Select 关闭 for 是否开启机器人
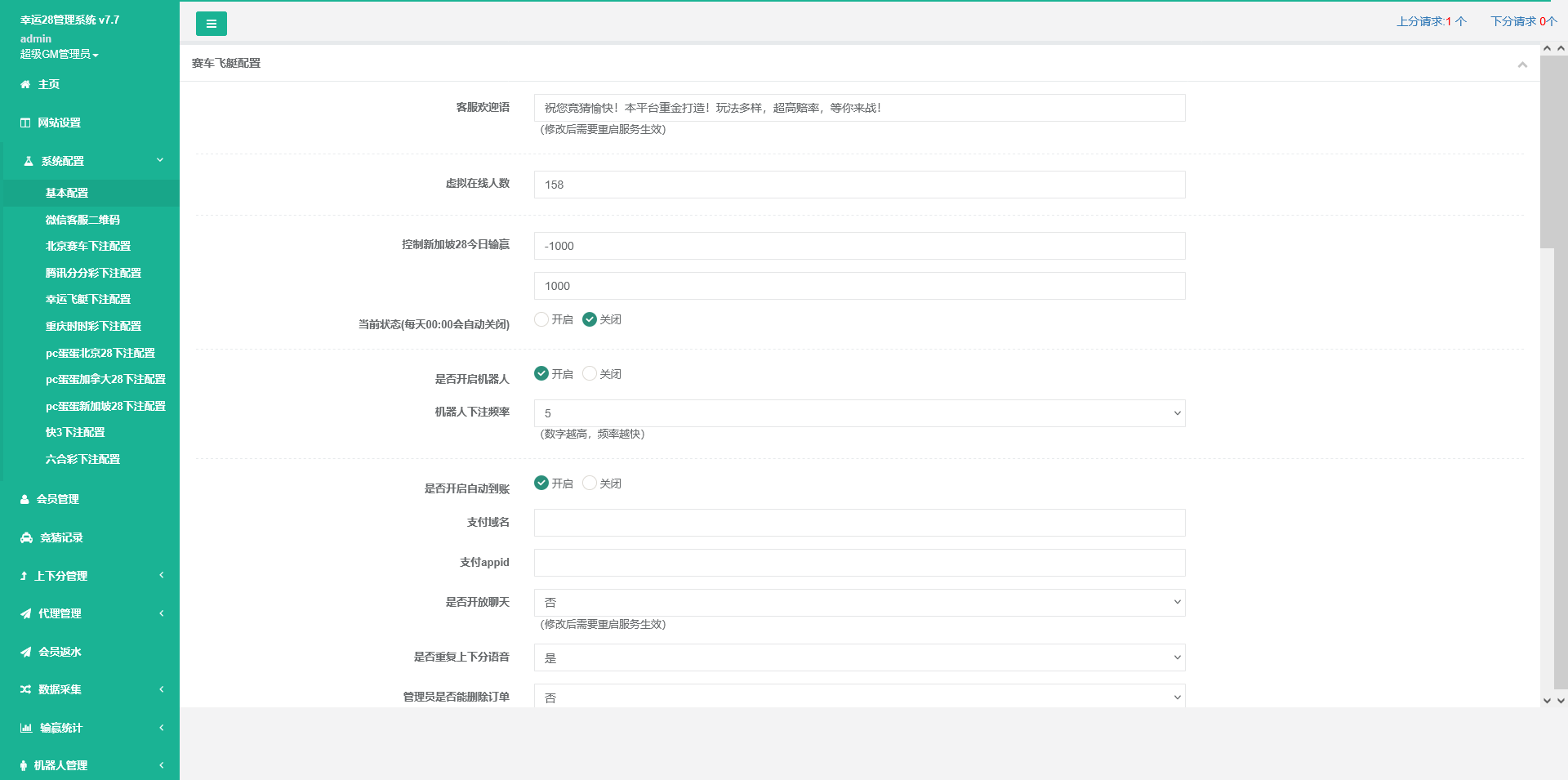 coord(590,373)
